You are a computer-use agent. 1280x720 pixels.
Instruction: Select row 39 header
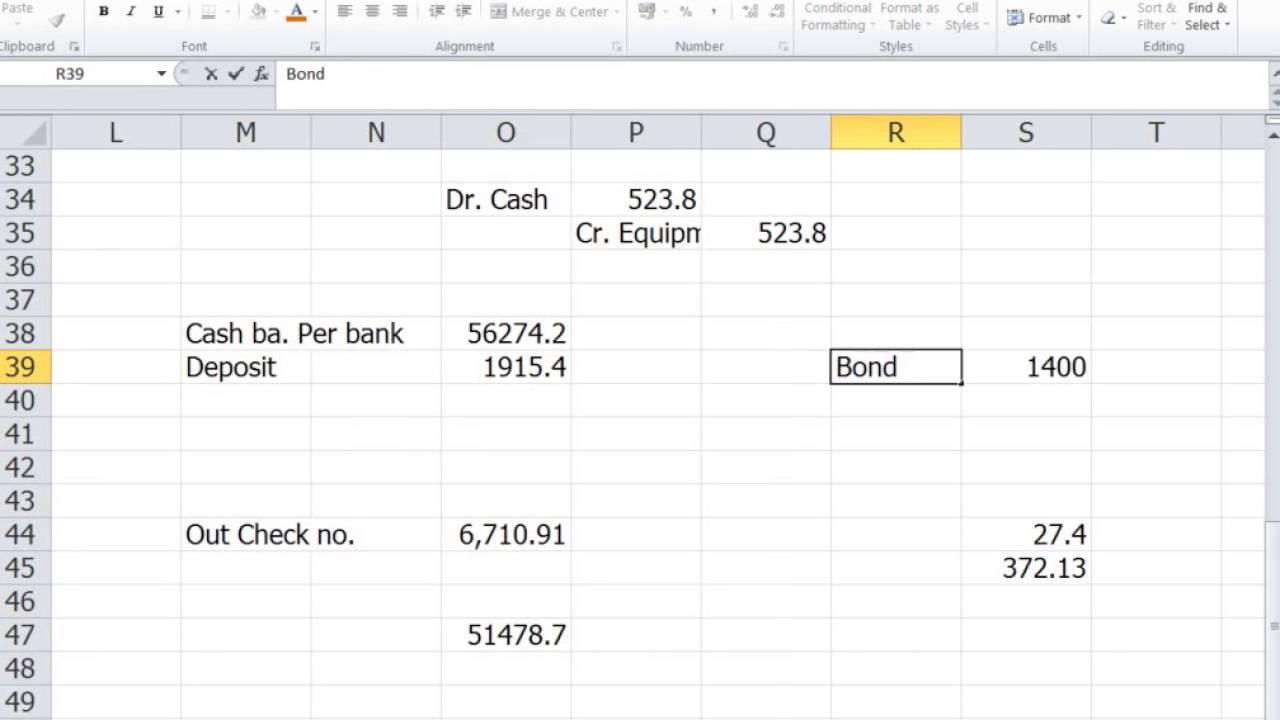pos(25,367)
